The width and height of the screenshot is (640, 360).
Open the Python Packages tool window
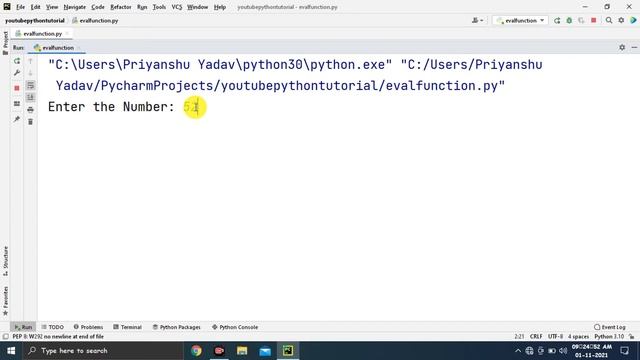point(176,327)
